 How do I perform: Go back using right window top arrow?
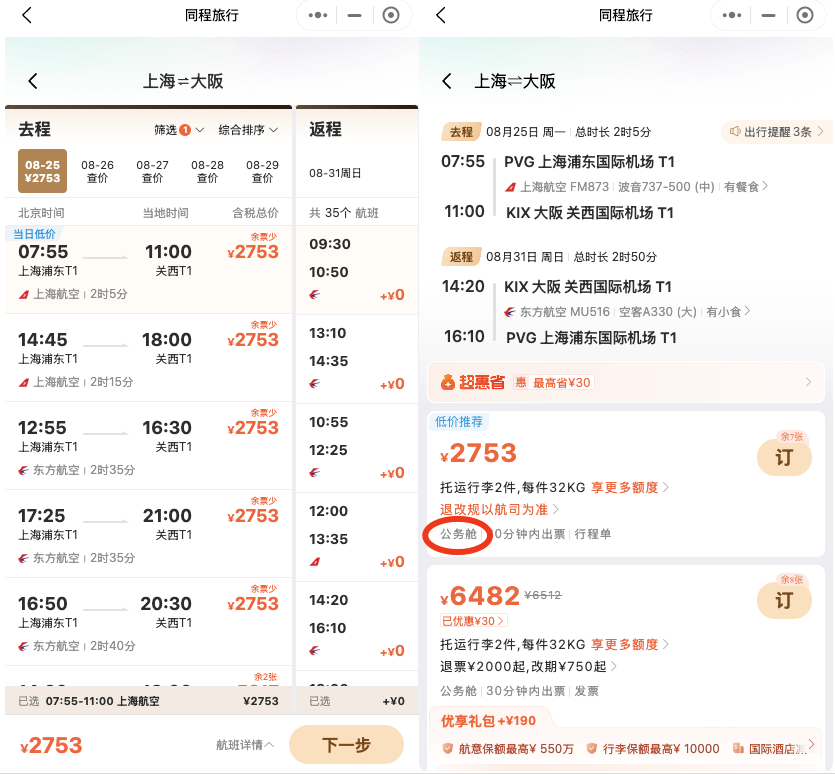tap(441, 15)
